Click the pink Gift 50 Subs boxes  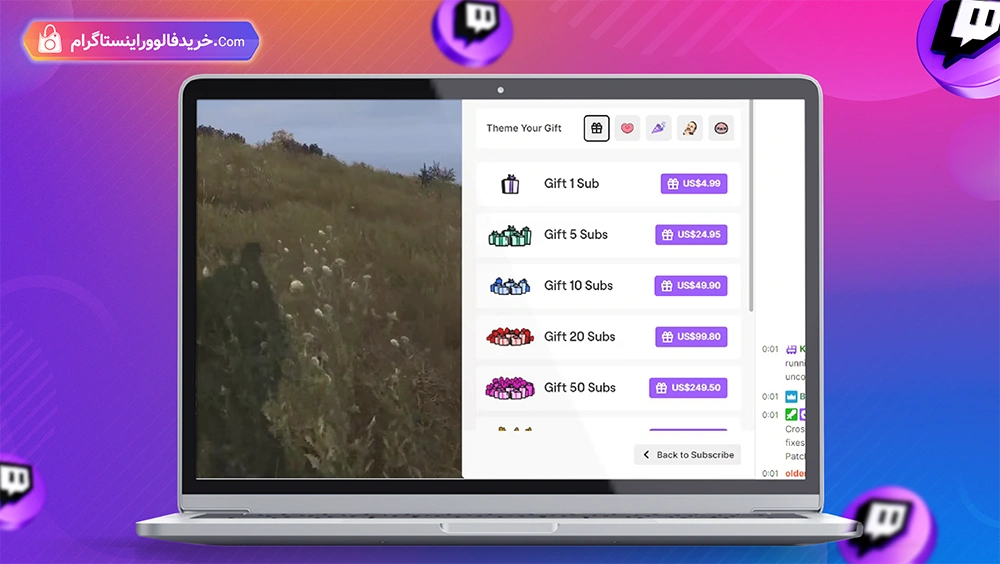(x=510, y=388)
